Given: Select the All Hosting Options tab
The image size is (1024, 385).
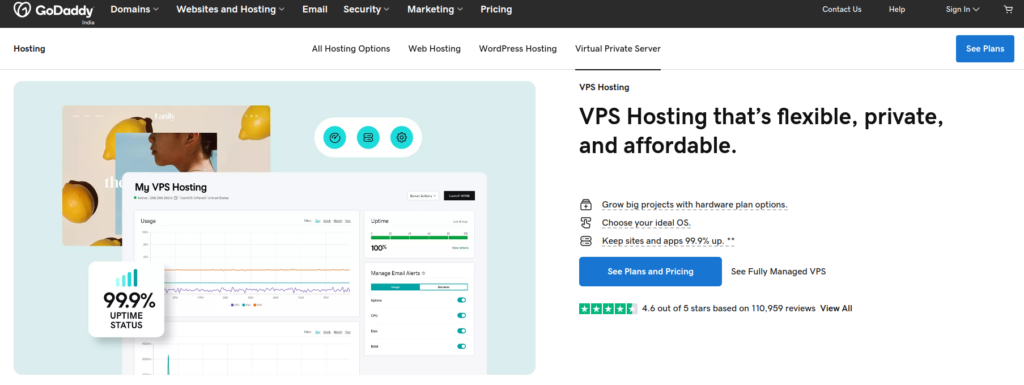Looking at the screenshot, I should point(351,49).
